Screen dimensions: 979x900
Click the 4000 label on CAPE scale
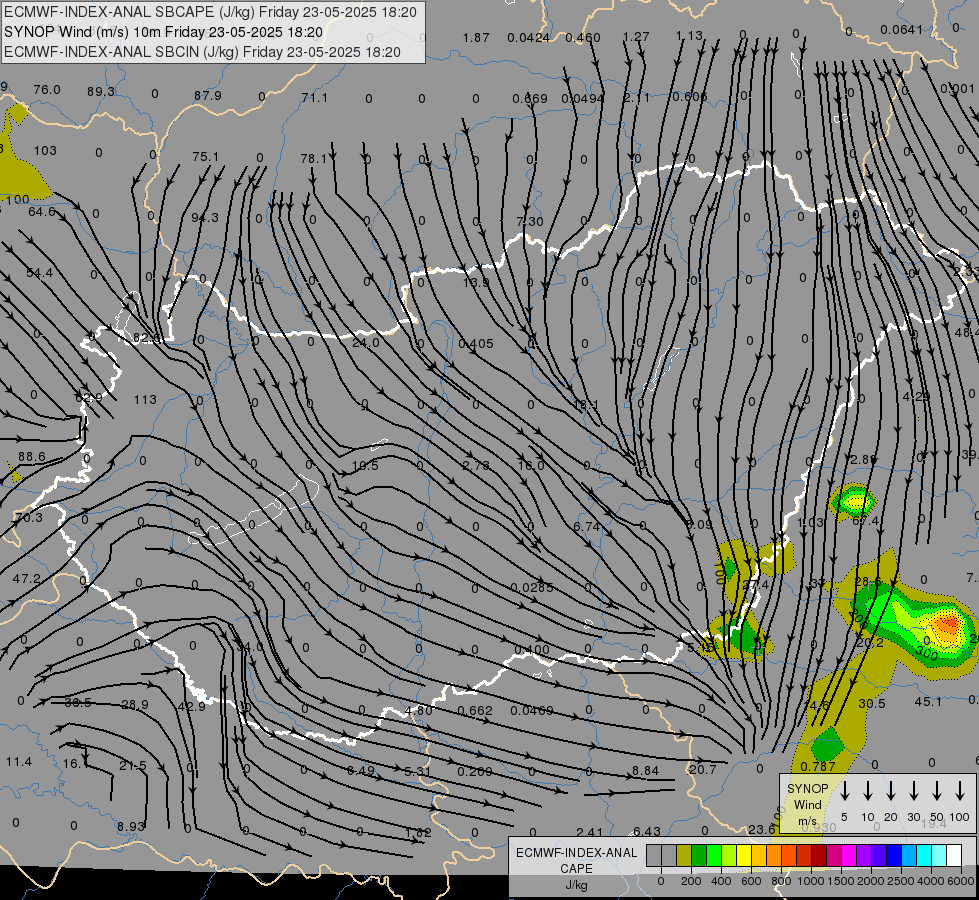coord(931,881)
